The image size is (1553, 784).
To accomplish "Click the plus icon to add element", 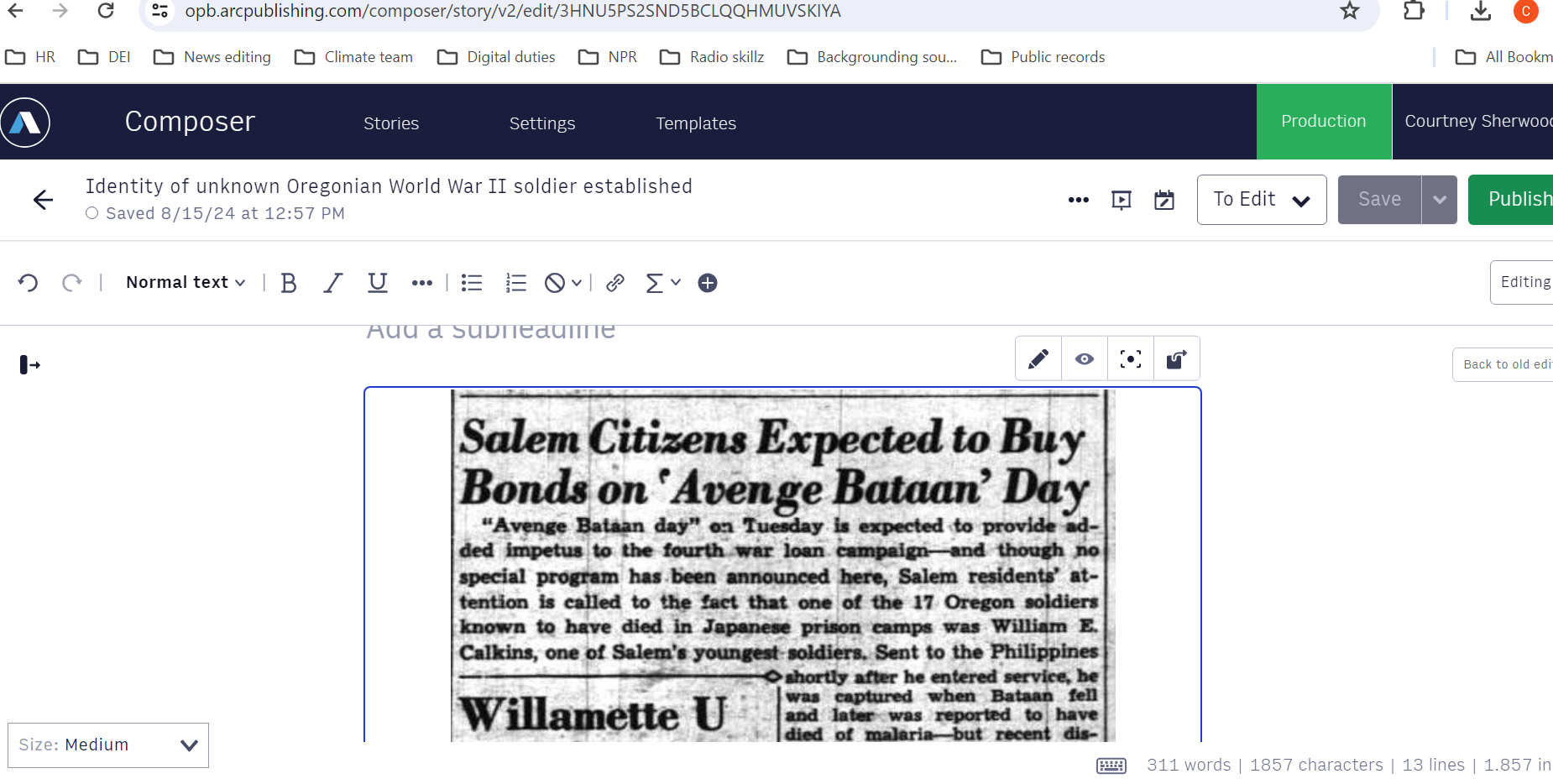I will tap(708, 284).
